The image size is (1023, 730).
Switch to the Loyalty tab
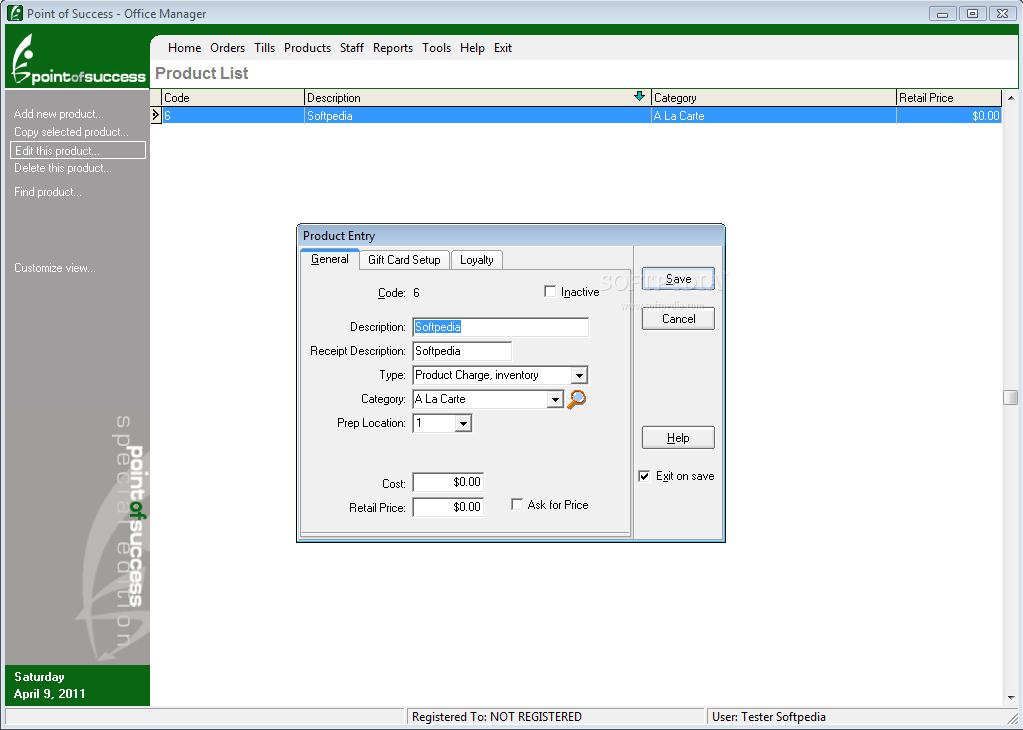point(477,260)
